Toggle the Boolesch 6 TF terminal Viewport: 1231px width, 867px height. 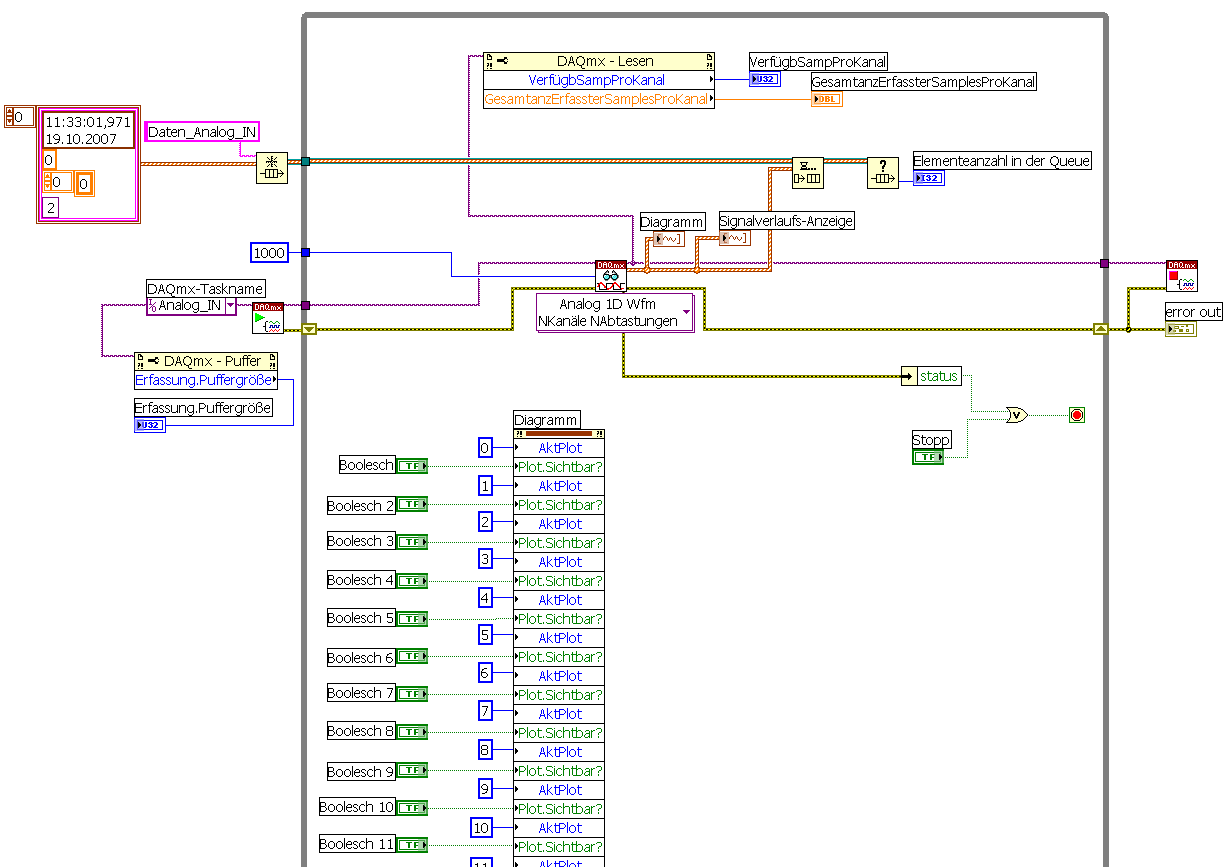[412, 658]
